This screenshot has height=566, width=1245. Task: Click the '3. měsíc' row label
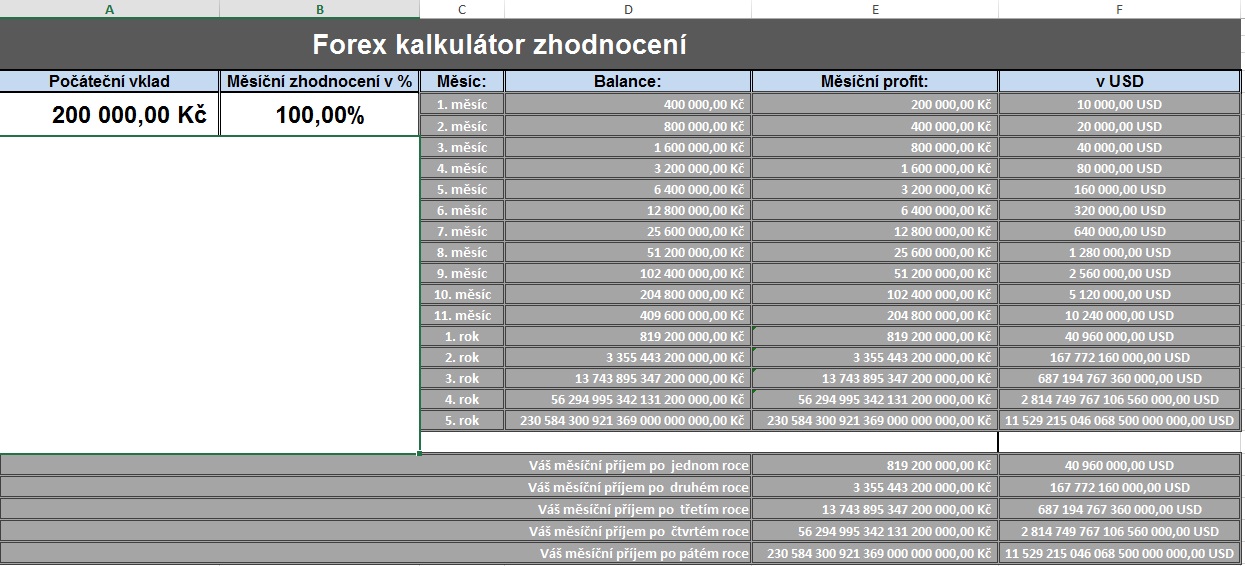click(462, 147)
